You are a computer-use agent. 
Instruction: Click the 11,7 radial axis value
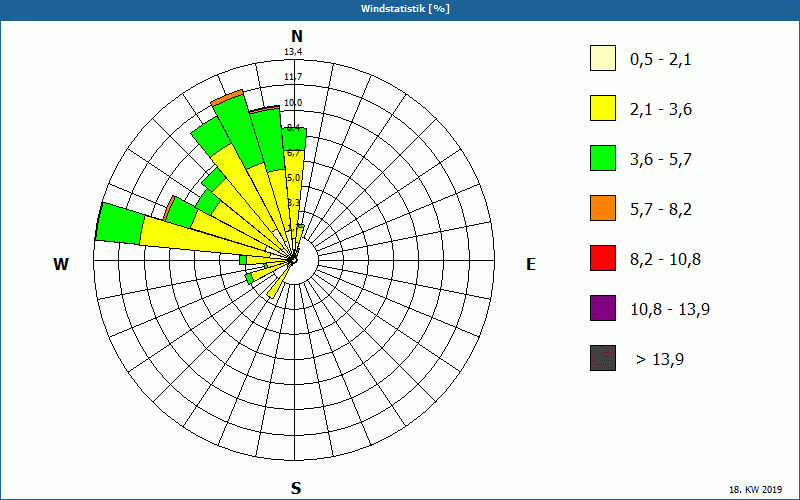click(293, 77)
